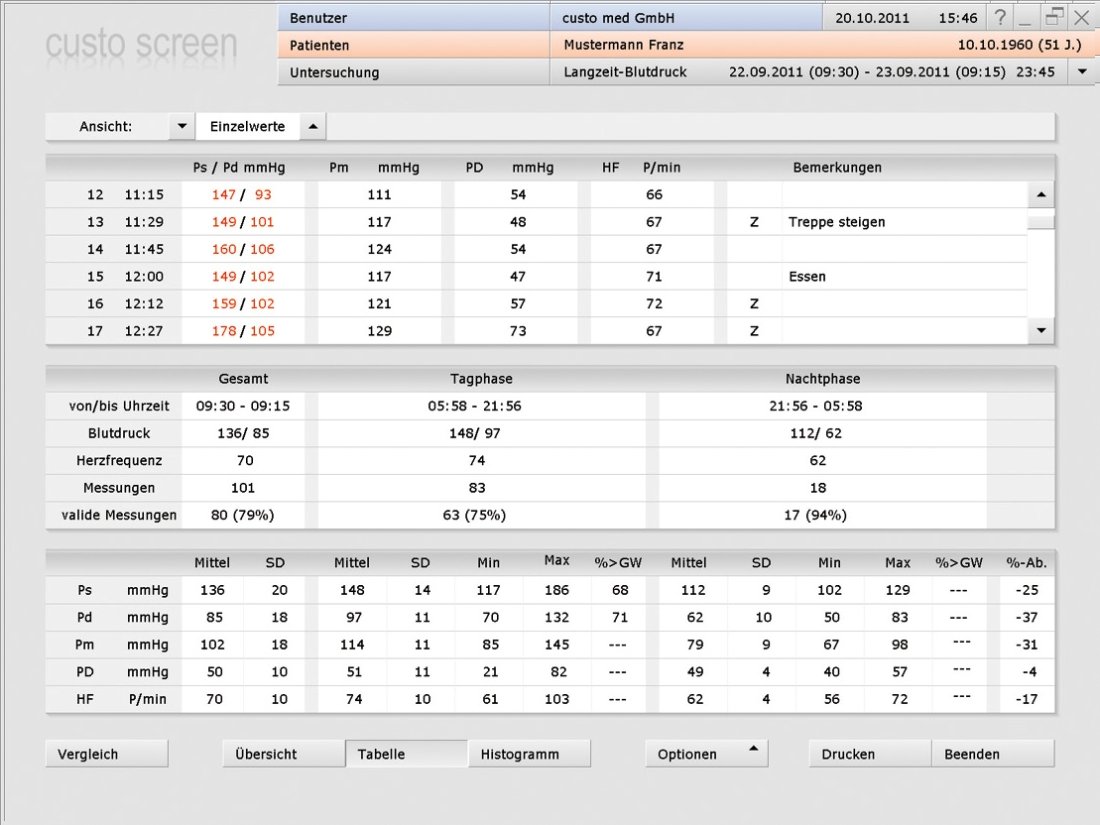Click the Untersuchung menu row

coord(413,72)
